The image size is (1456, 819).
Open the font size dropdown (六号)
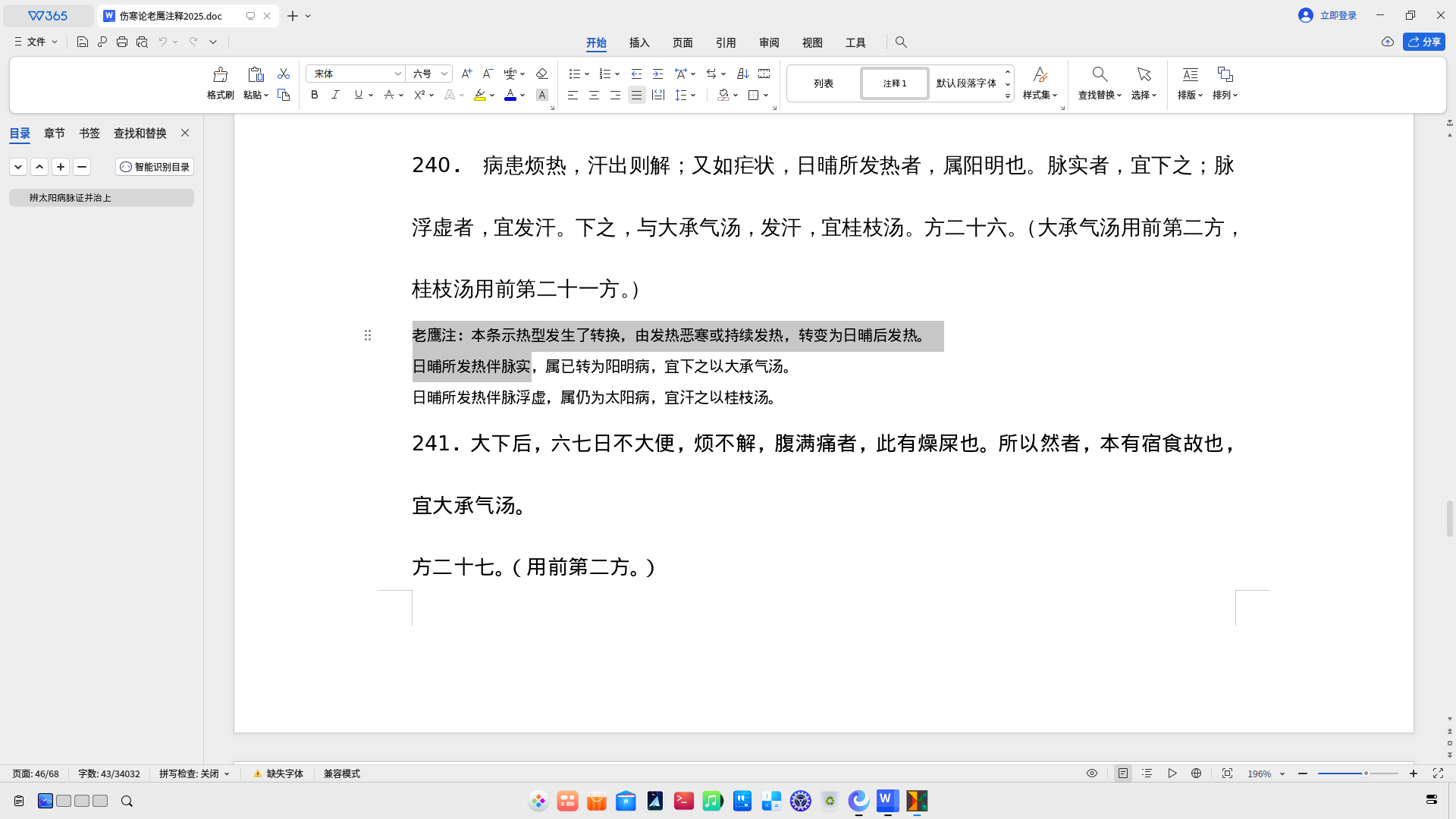pyautogui.click(x=444, y=74)
